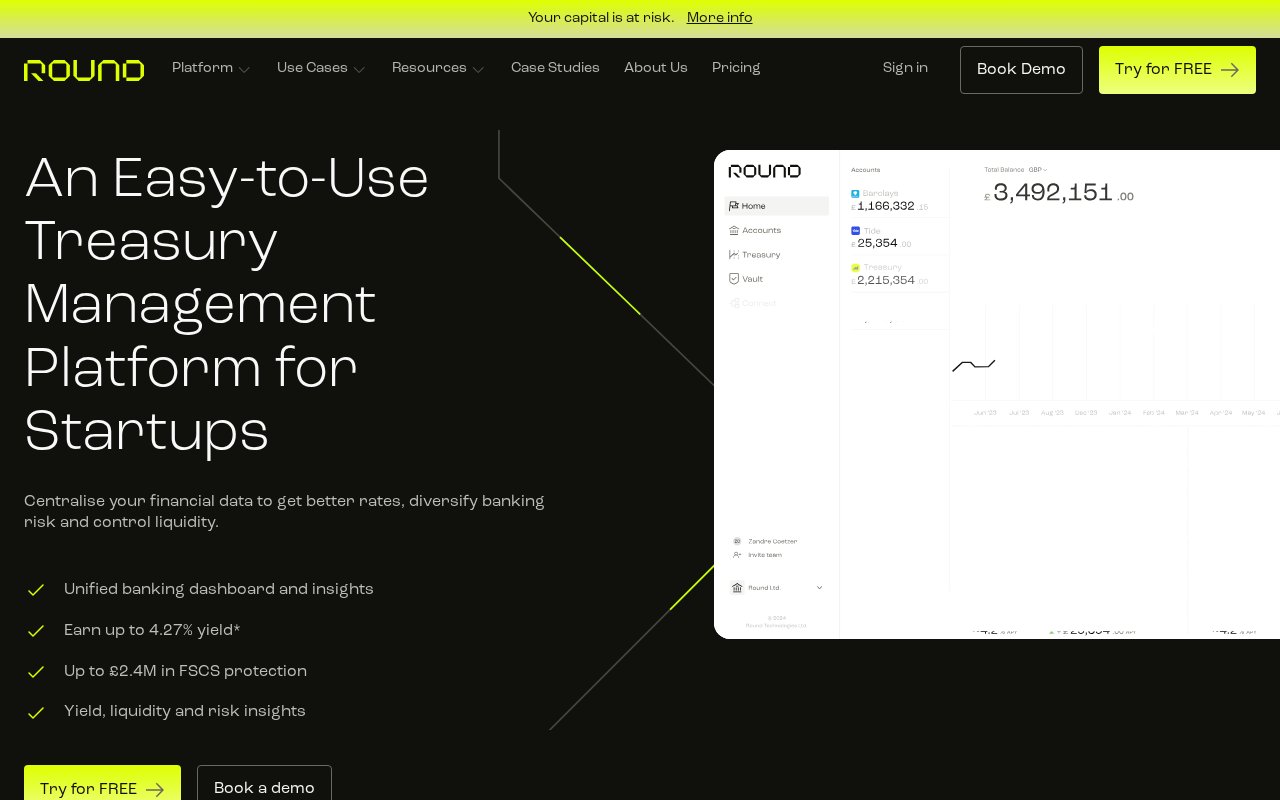Click the Treasury balance 2,215,354
Viewport: 1280px width, 800px height.
coord(886,281)
